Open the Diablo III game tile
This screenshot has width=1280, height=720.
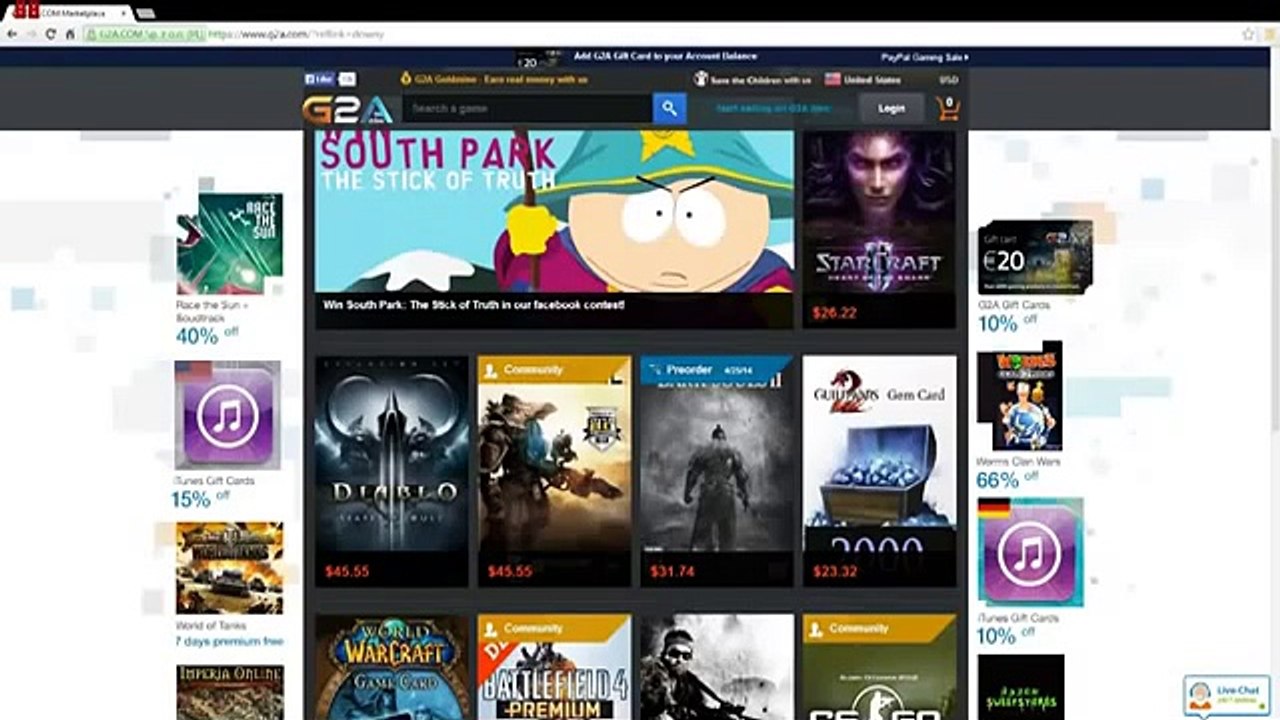click(392, 471)
